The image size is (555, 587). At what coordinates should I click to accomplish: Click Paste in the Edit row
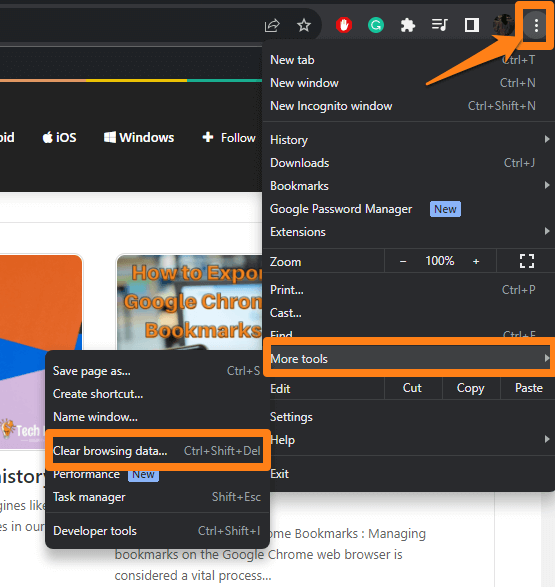tap(528, 388)
